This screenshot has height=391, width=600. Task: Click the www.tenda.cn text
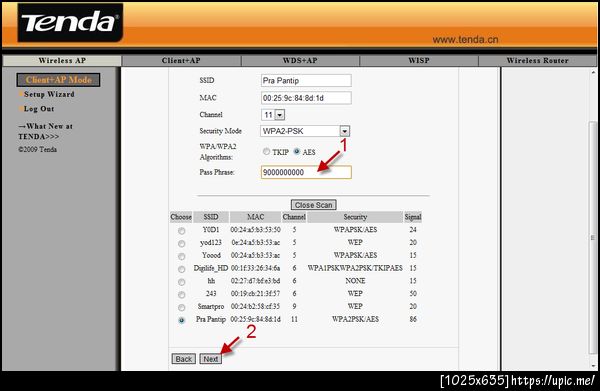pyautogui.click(x=465, y=39)
